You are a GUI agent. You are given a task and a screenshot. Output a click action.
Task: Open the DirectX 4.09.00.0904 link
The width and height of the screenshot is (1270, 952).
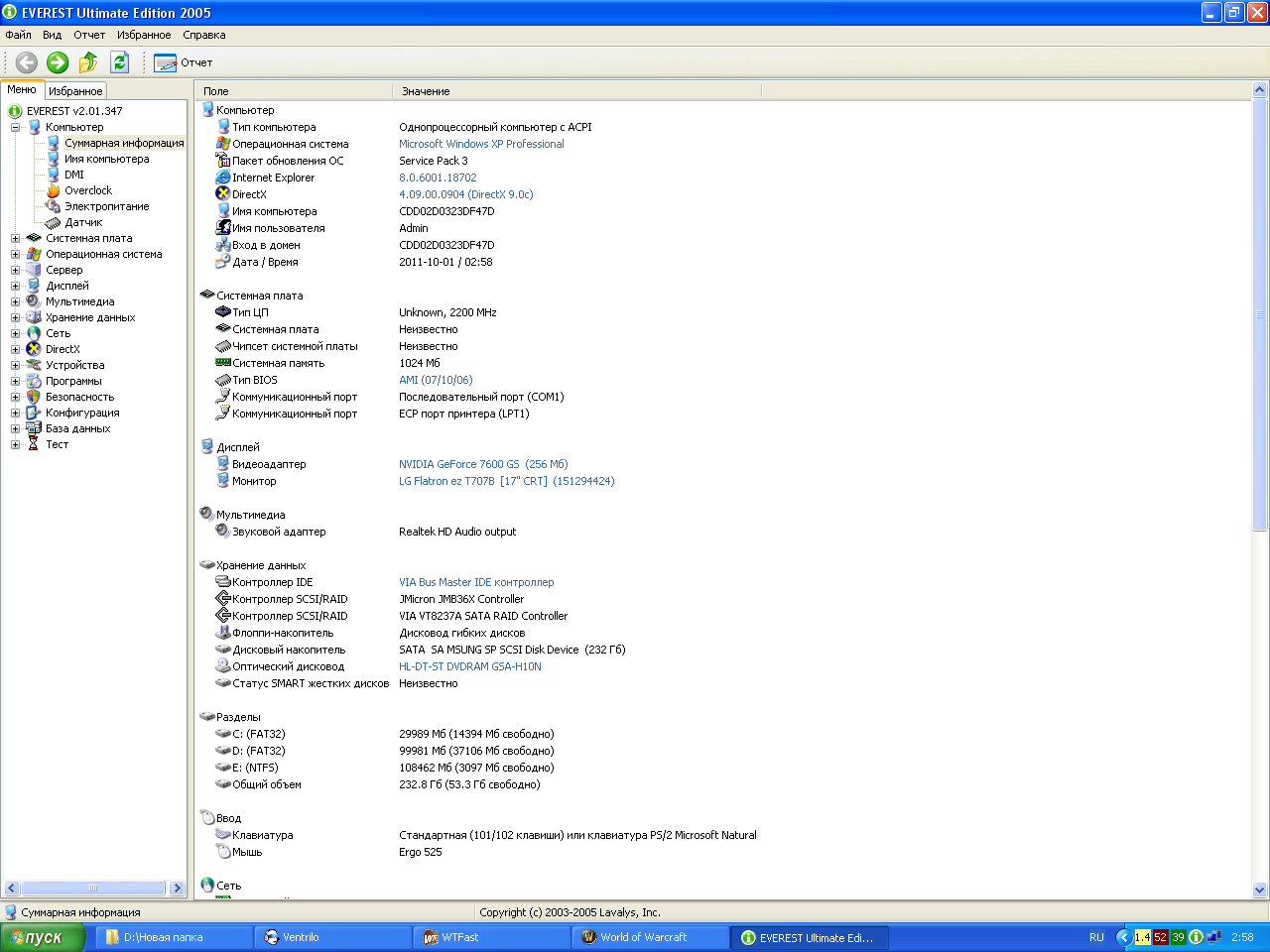click(x=466, y=194)
